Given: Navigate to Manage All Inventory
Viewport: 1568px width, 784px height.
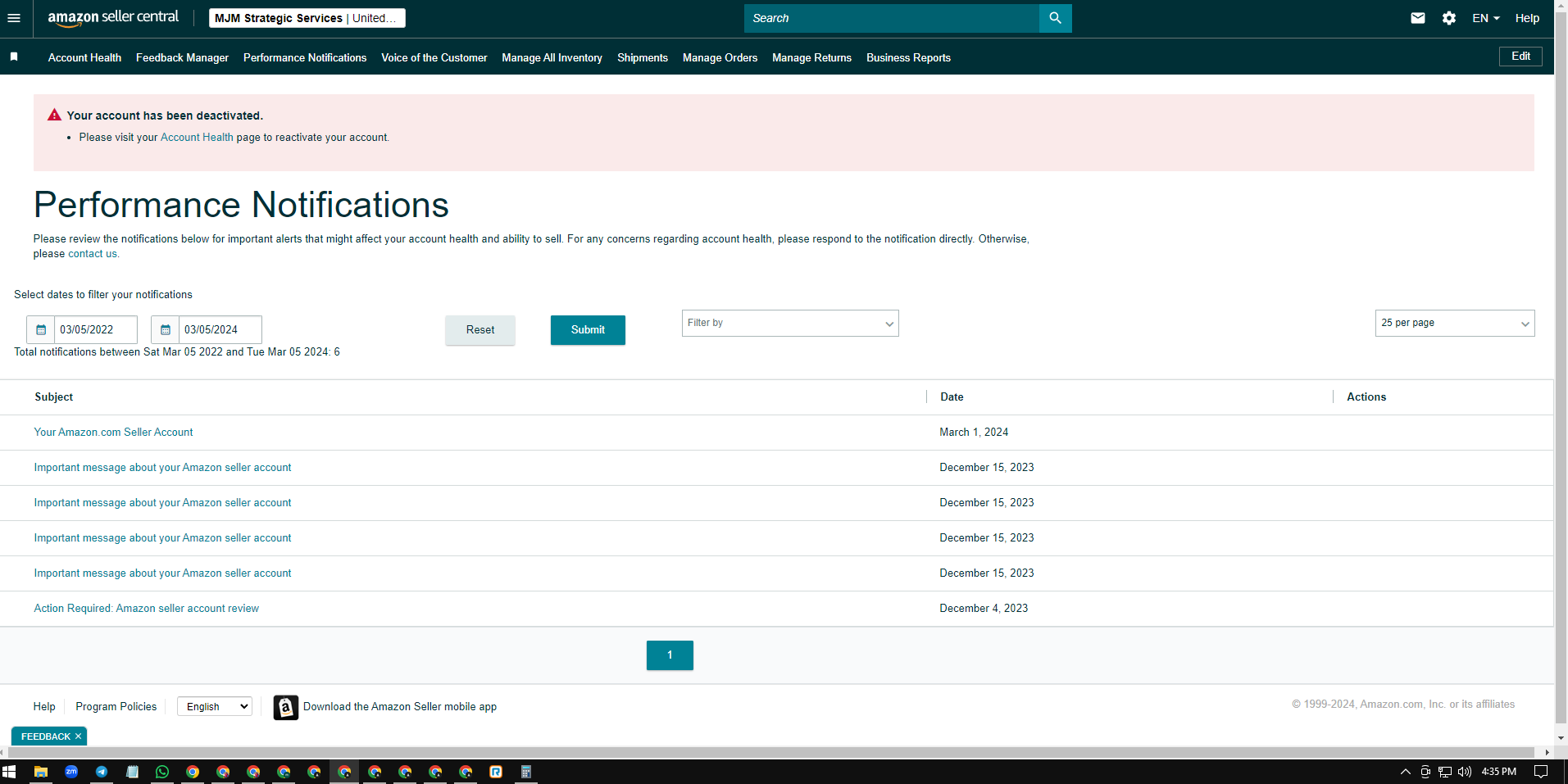Looking at the screenshot, I should pos(552,57).
